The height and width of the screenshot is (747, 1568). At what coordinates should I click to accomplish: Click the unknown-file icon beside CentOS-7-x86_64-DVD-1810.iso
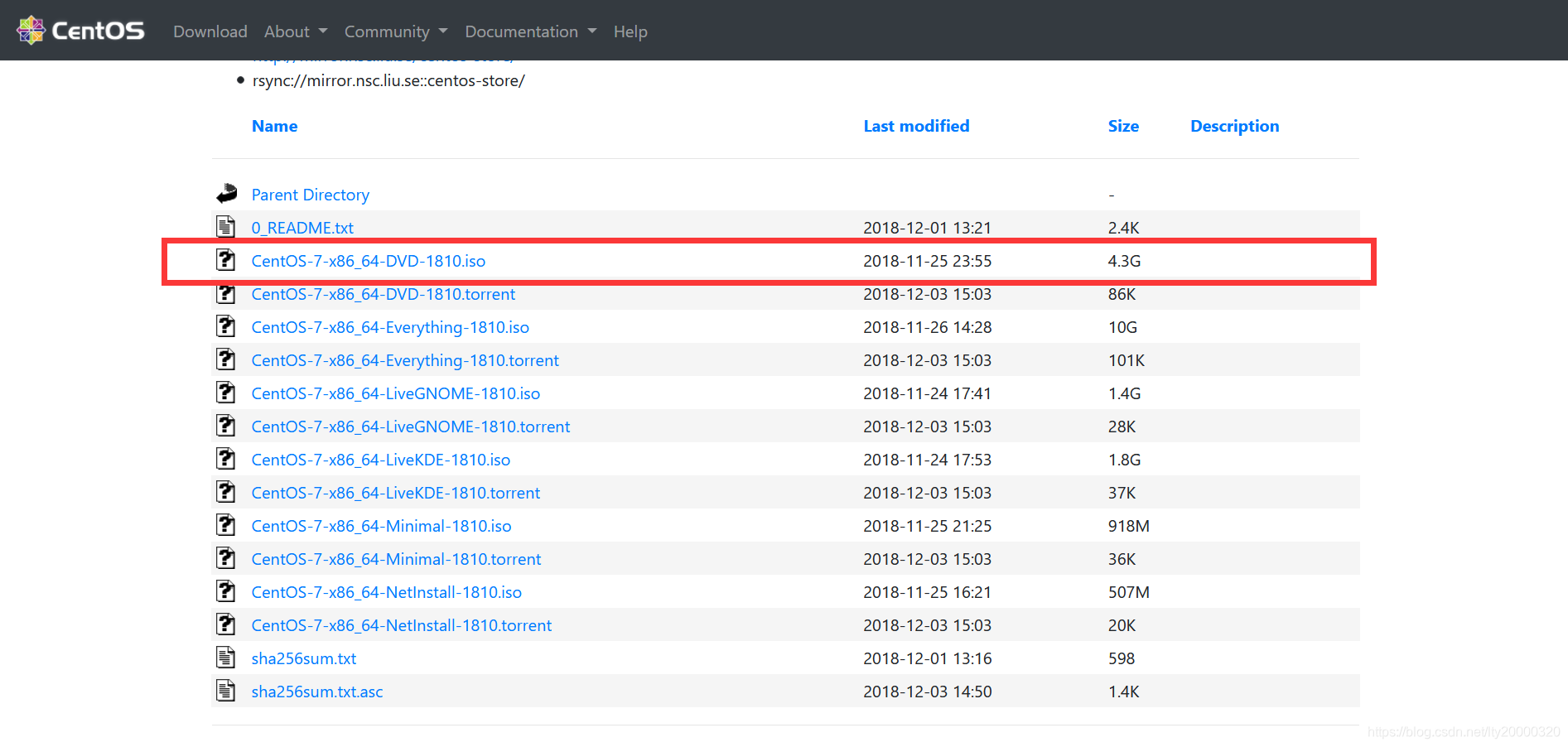(226, 259)
